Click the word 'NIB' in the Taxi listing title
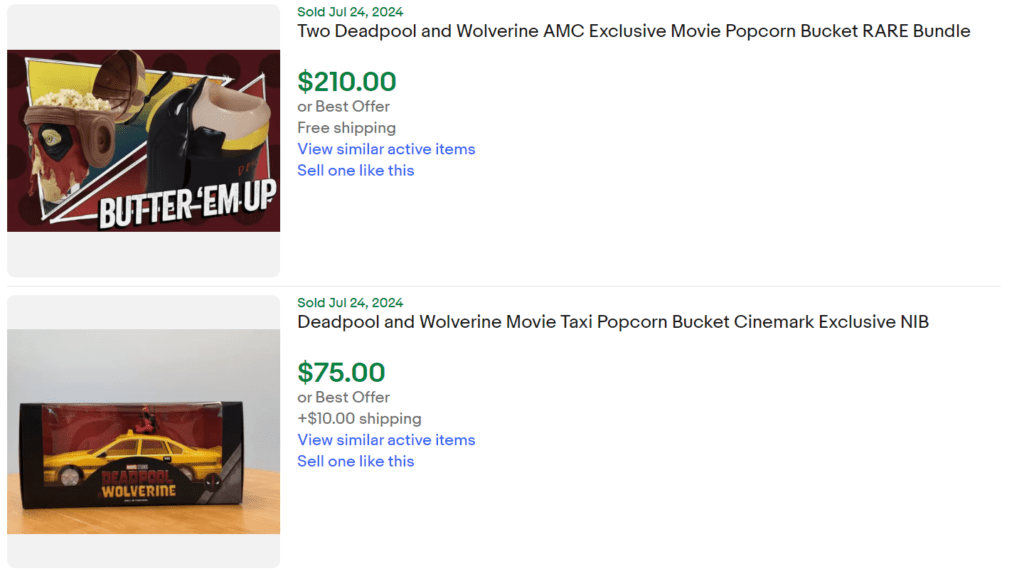Image resolution: width=1024 pixels, height=576 pixels. point(915,322)
